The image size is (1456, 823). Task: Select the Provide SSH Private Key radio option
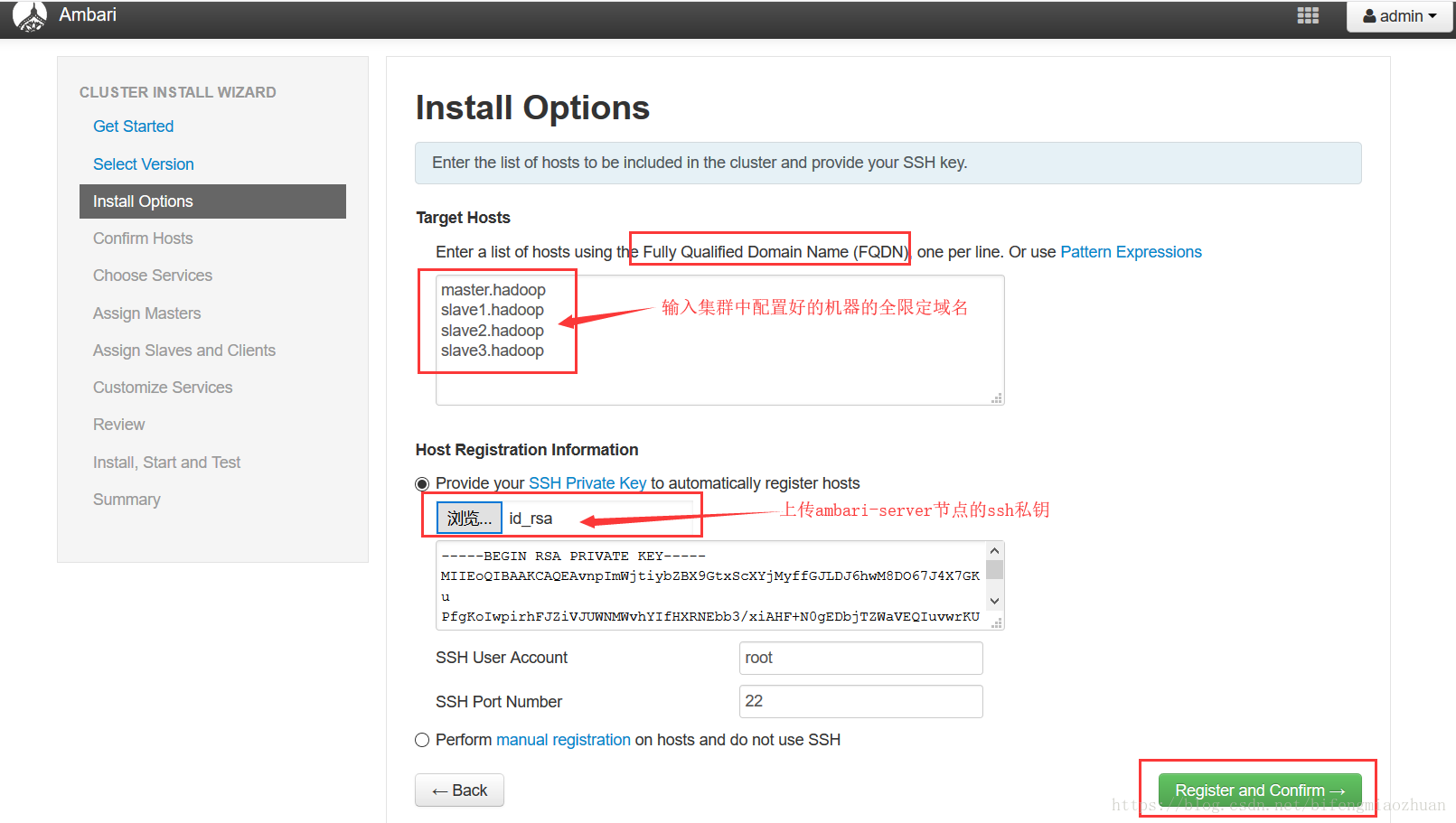click(422, 484)
